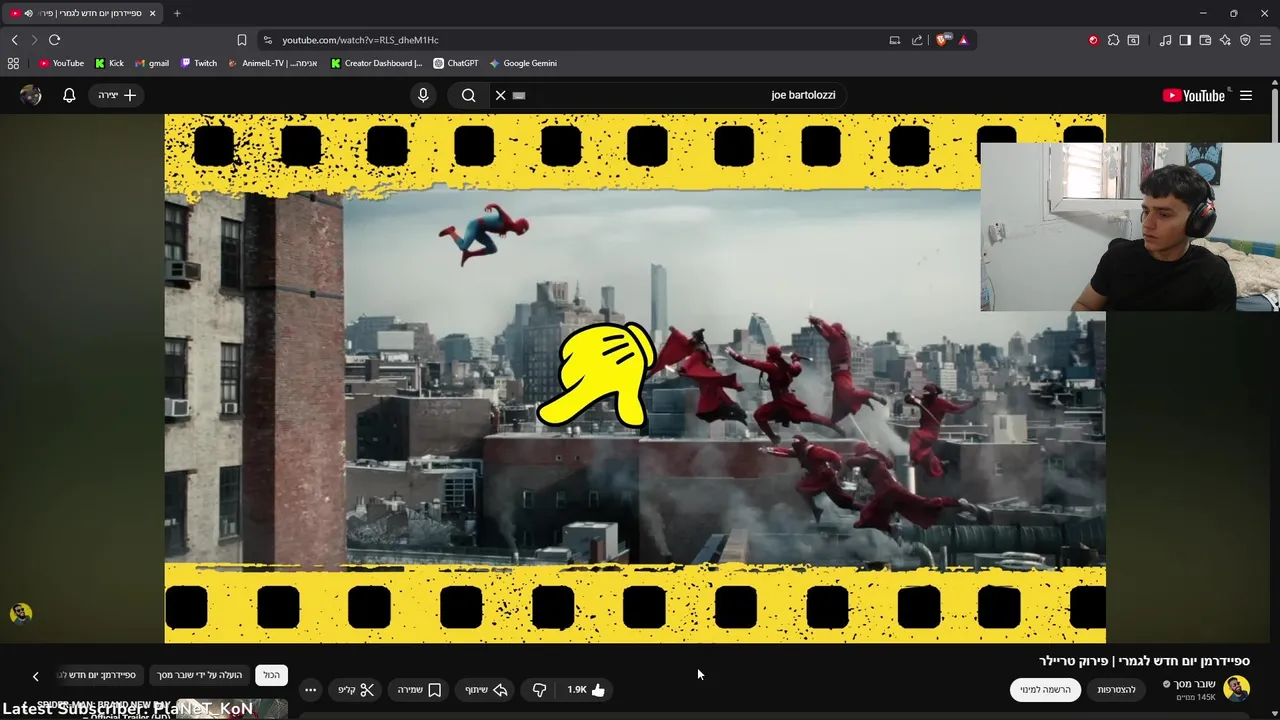Join the channel with 'להצטרפות' button
Viewport: 1280px width, 720px height.
click(1116, 690)
